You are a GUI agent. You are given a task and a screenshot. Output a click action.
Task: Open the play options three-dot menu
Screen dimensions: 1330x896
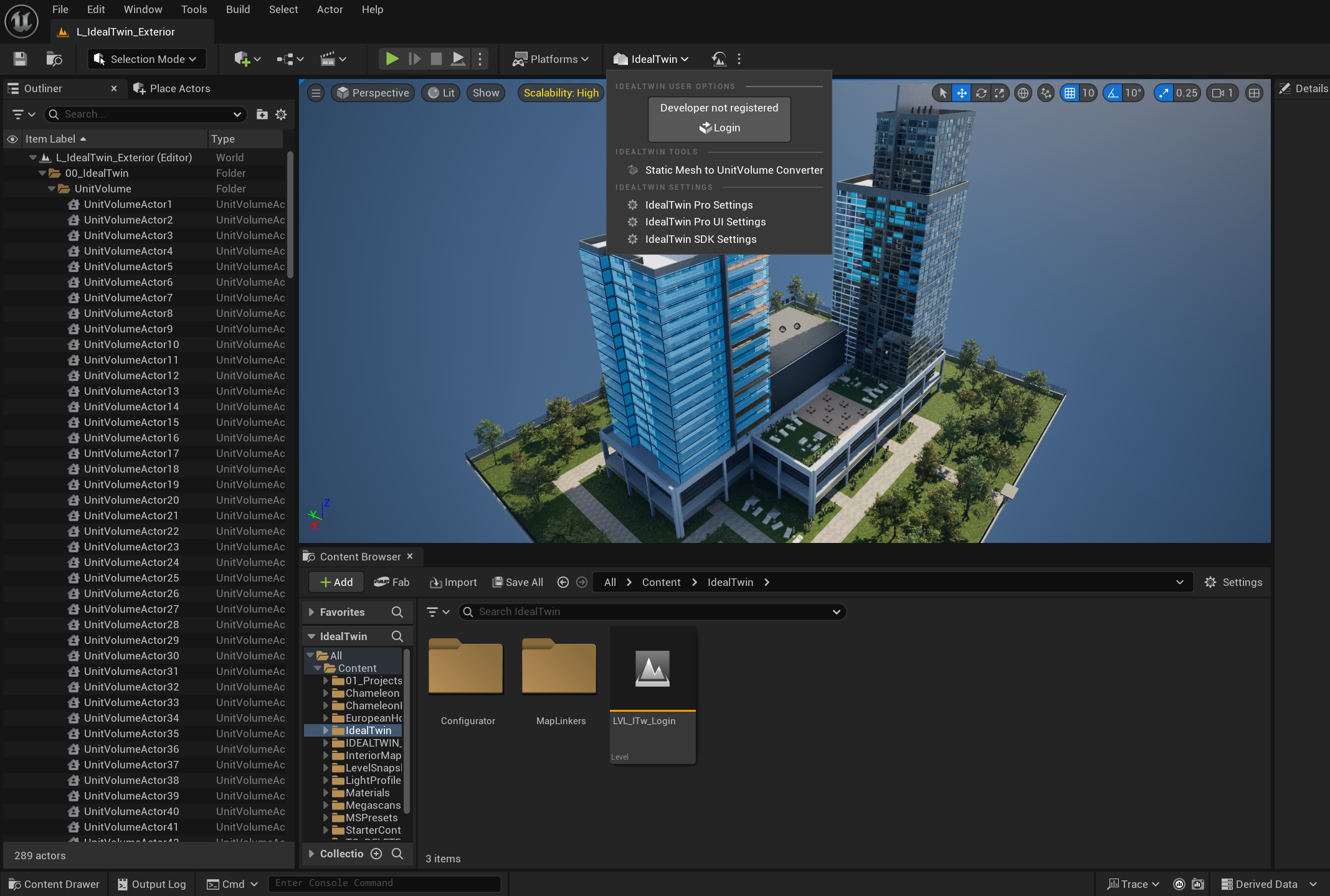pyautogui.click(x=480, y=59)
